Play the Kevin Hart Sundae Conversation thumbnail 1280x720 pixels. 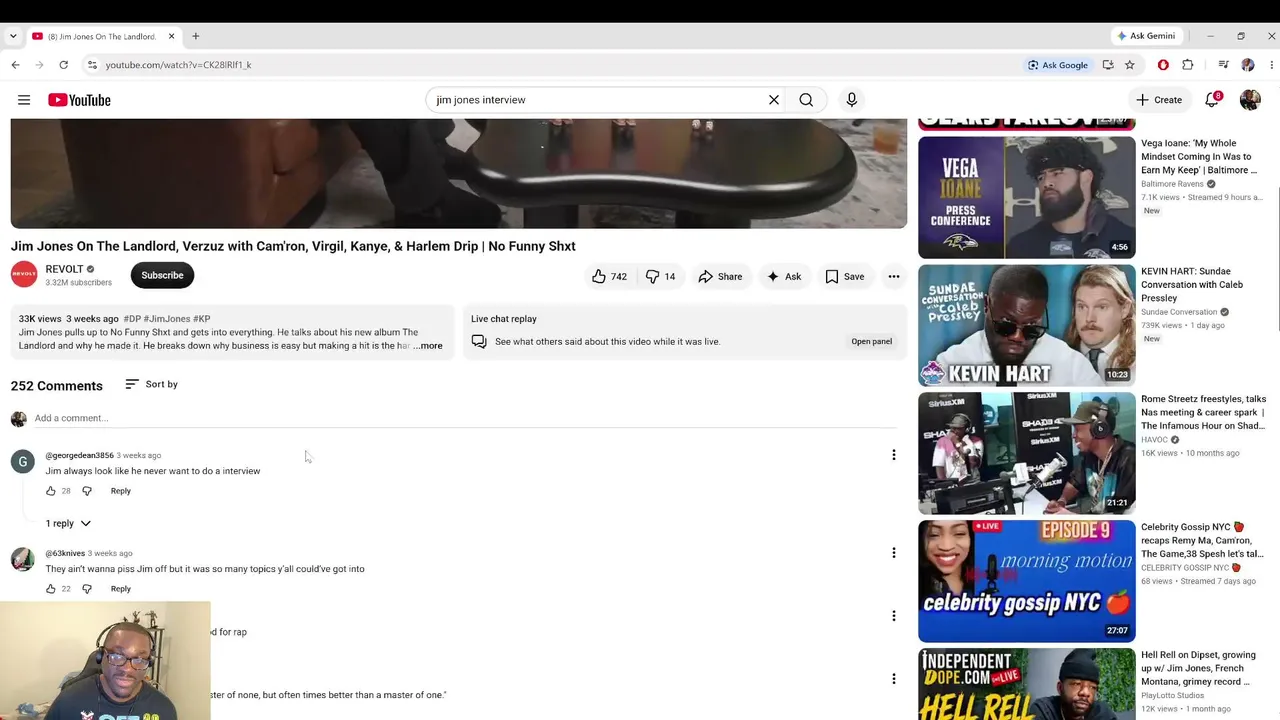click(x=1027, y=325)
